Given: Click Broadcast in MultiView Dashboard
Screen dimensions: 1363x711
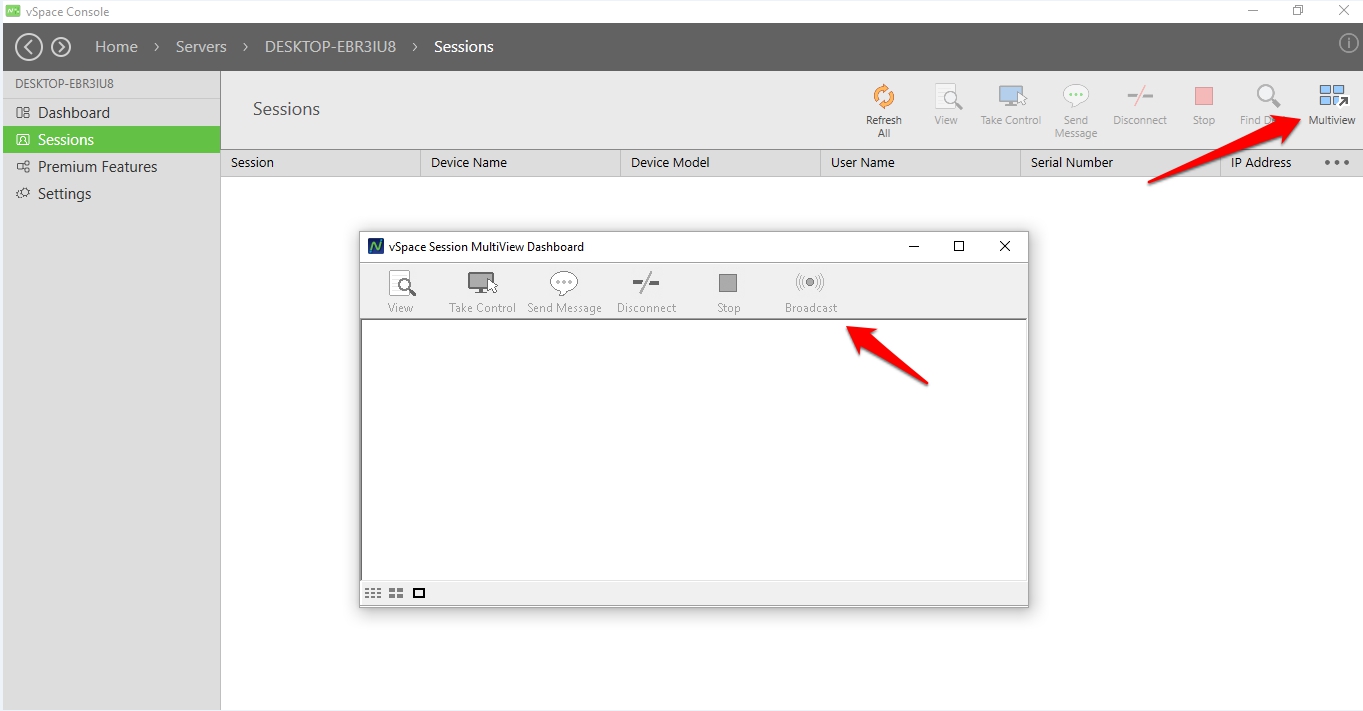Looking at the screenshot, I should 811,292.
